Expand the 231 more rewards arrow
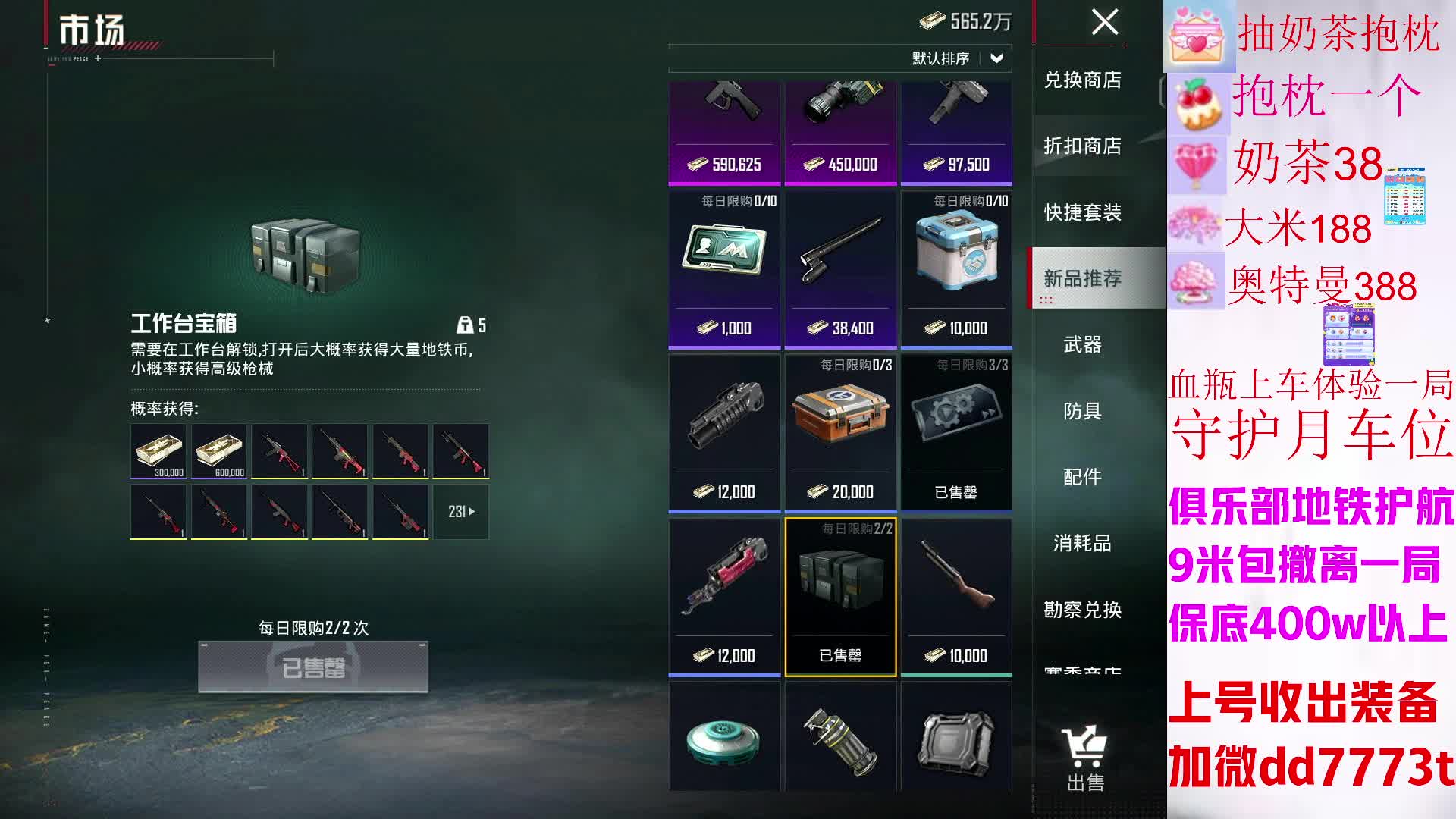The height and width of the screenshot is (819, 1456). pyautogui.click(x=461, y=512)
